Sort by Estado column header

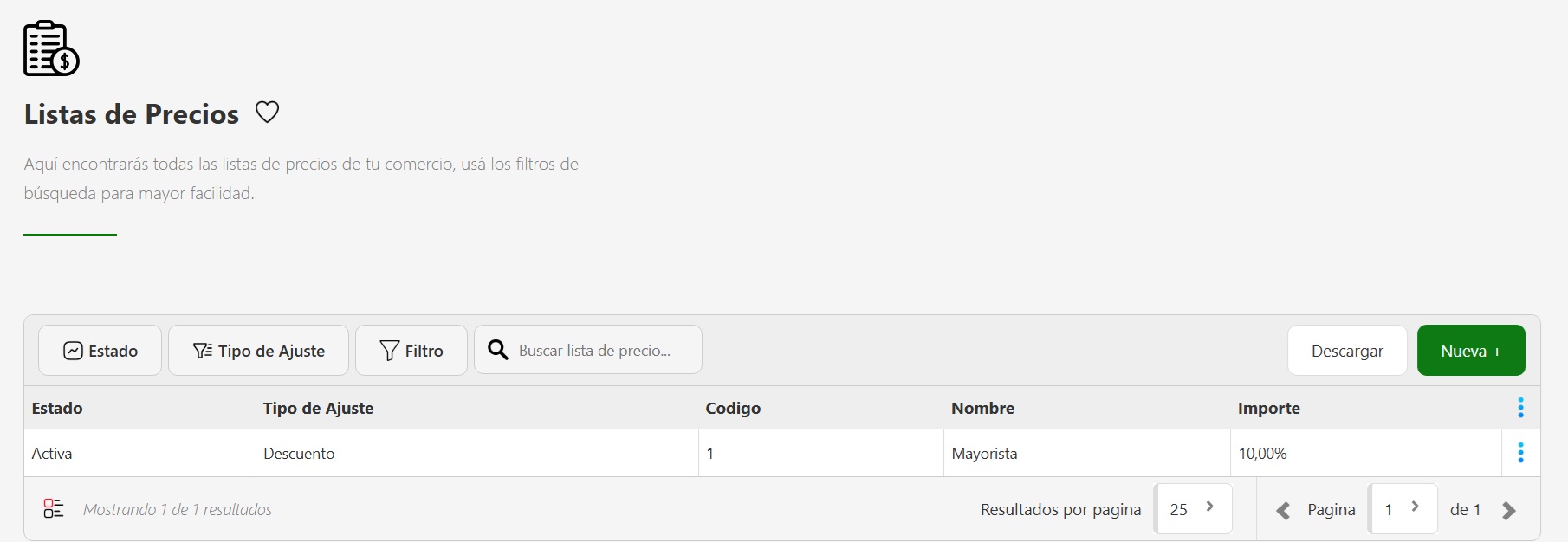[57, 408]
